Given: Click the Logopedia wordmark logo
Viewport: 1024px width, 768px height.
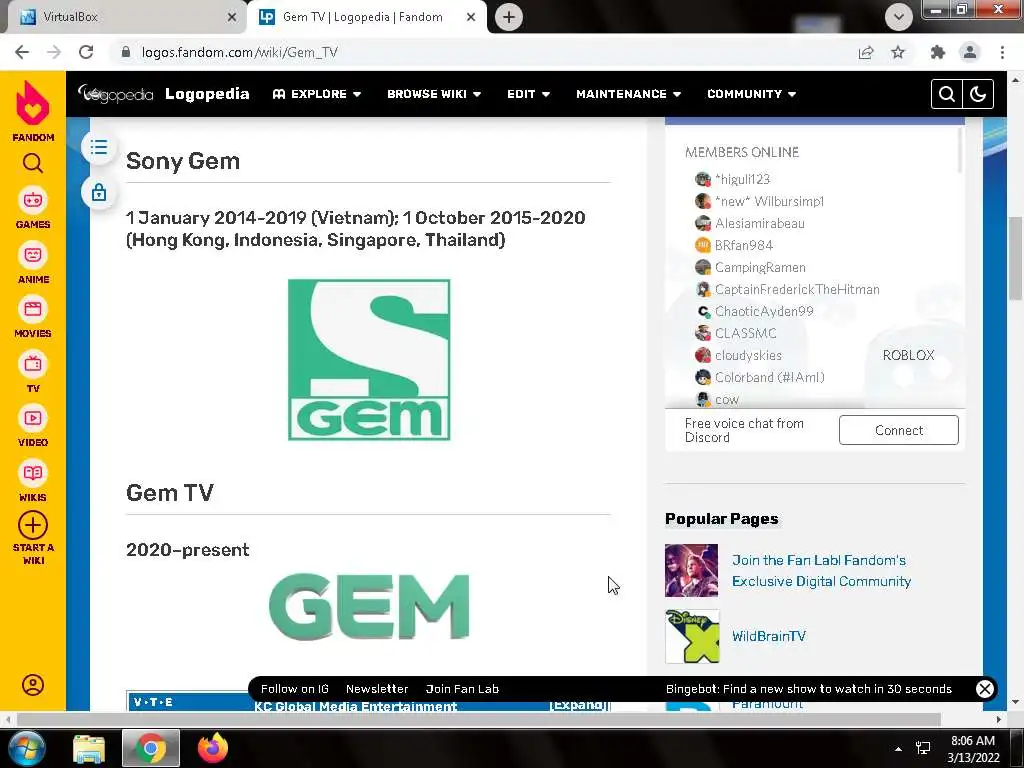Looking at the screenshot, I should click(x=115, y=94).
